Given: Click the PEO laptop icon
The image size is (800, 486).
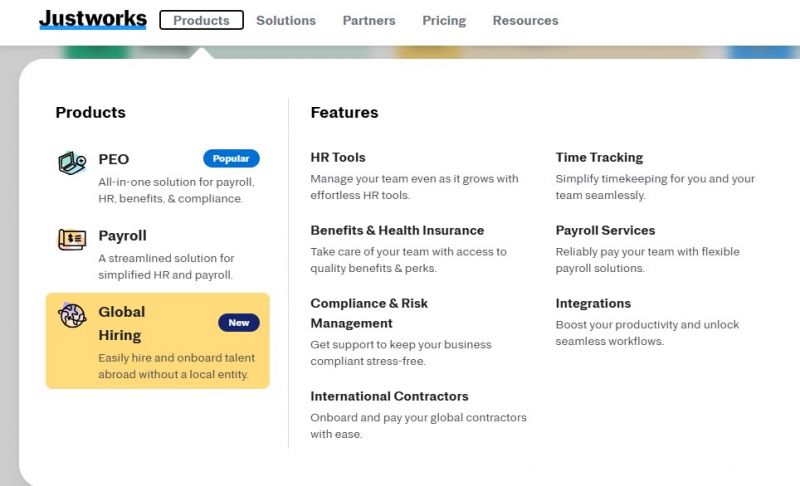Looking at the screenshot, I should coord(72,163).
